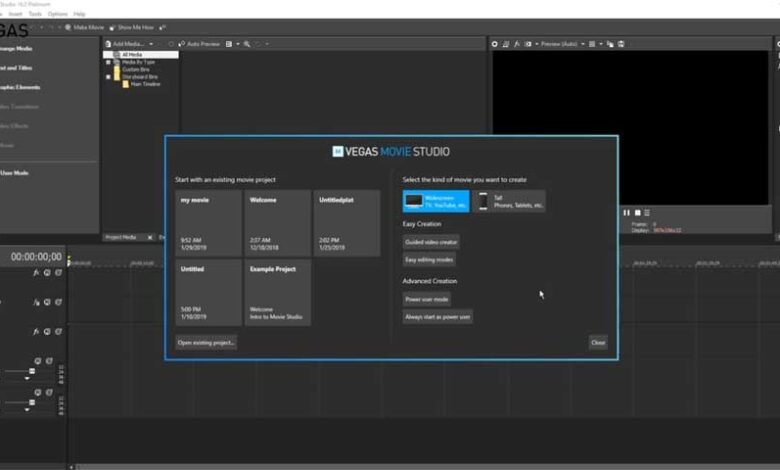This screenshot has height=470, width=780.
Task: Open the 'Welcome' recent project card
Action: (x=278, y=223)
